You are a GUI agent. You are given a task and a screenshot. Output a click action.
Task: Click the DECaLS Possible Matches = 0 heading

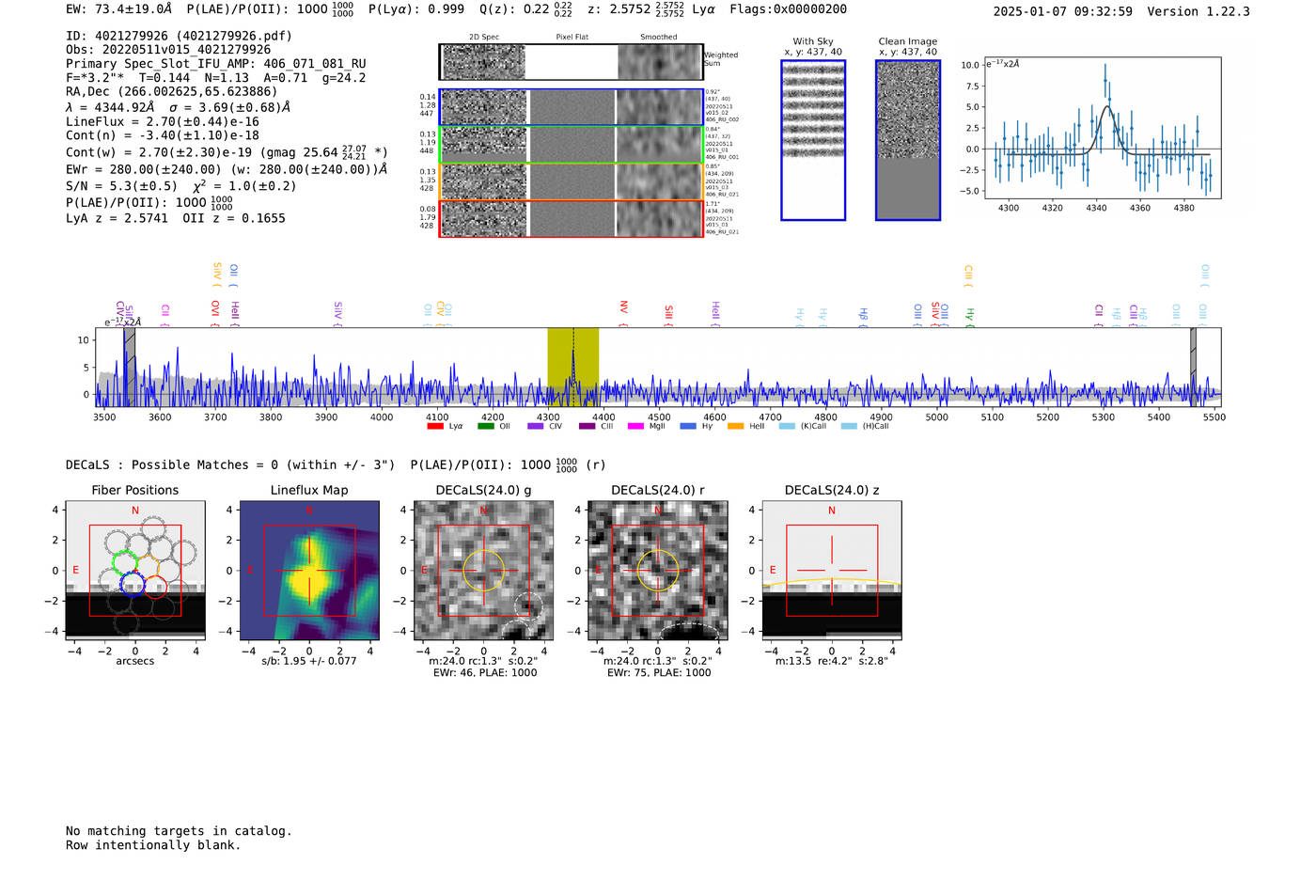[x=230, y=464]
